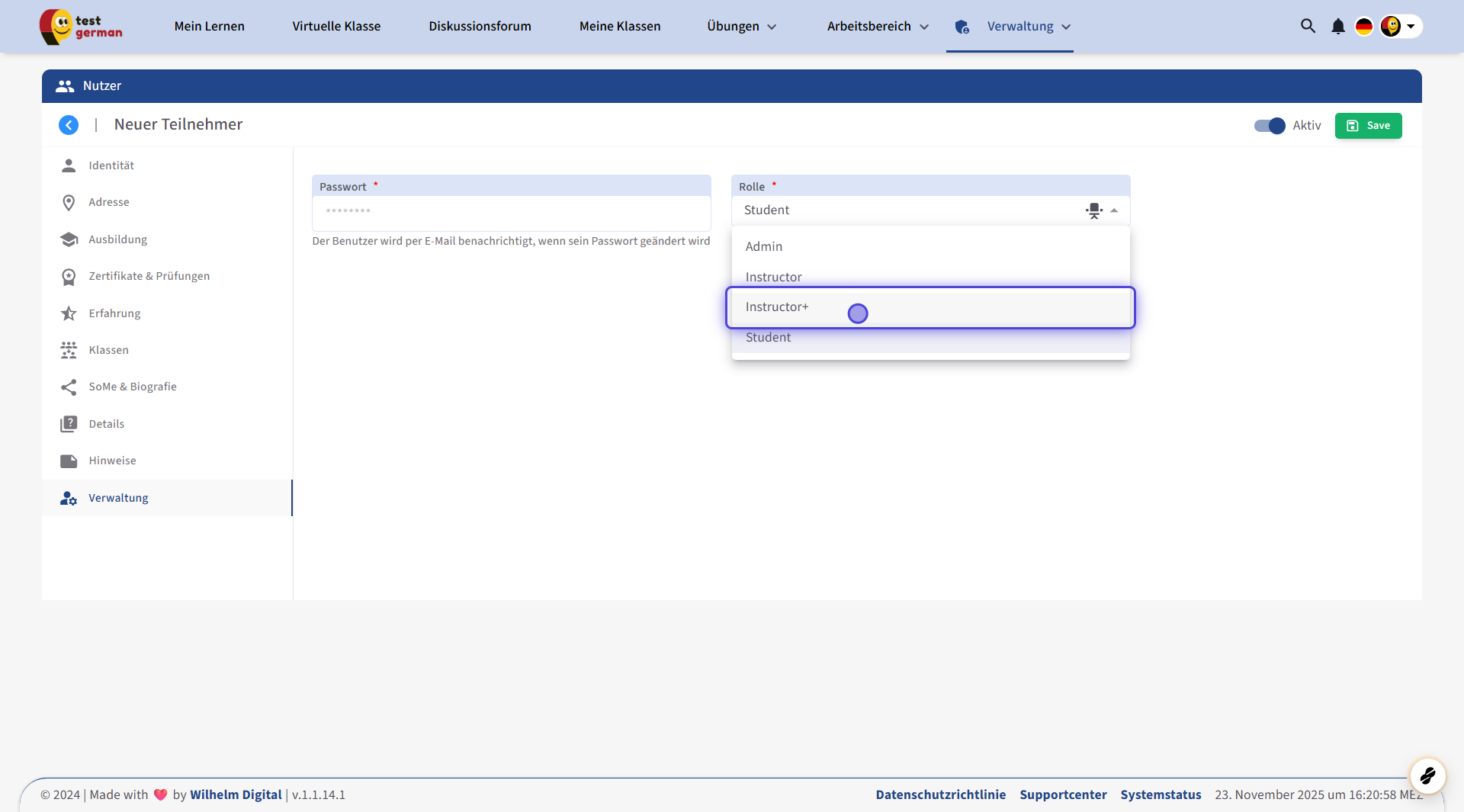The height and width of the screenshot is (812, 1464).
Task: Click the Zertifikate & Prüfungen badge icon
Action: [69, 277]
